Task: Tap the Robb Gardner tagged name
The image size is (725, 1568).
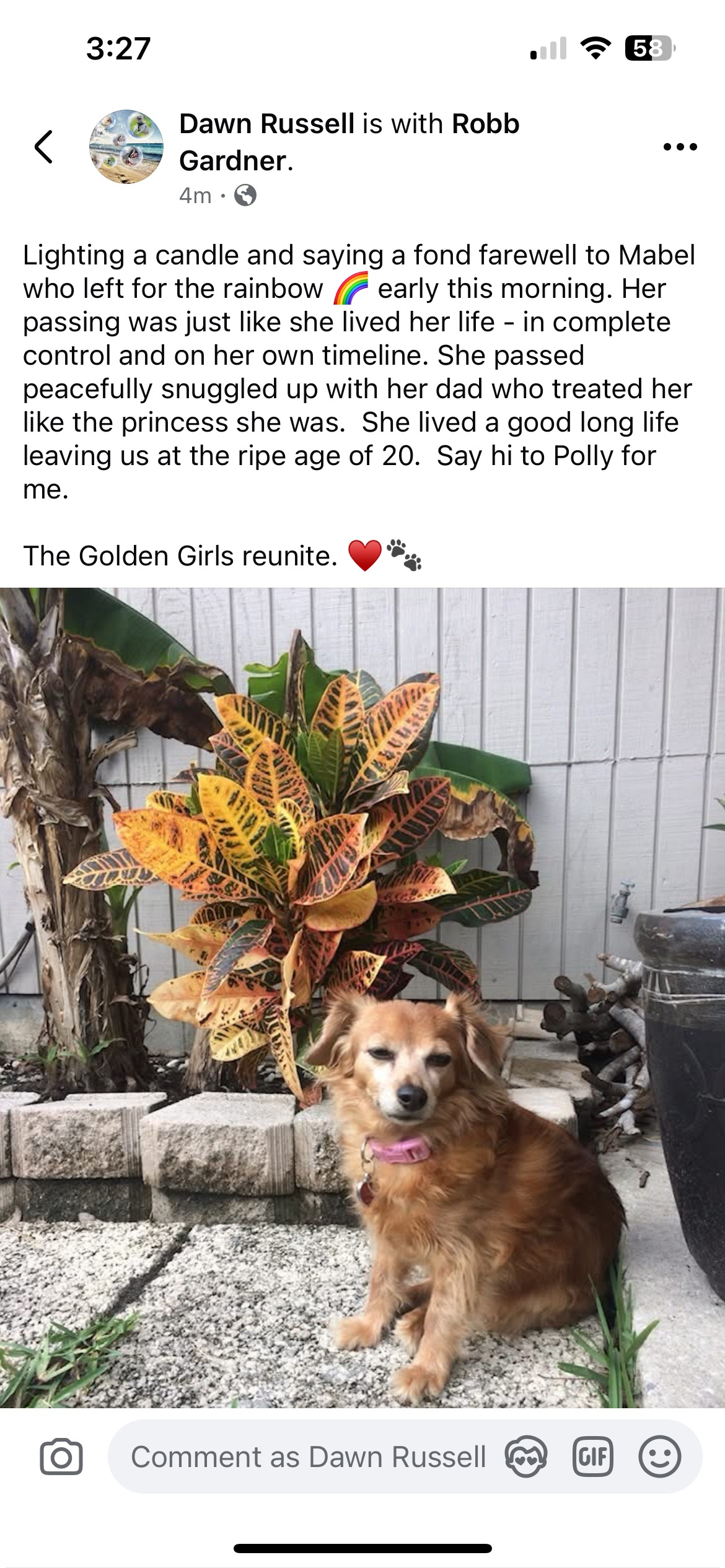Action: tap(349, 142)
